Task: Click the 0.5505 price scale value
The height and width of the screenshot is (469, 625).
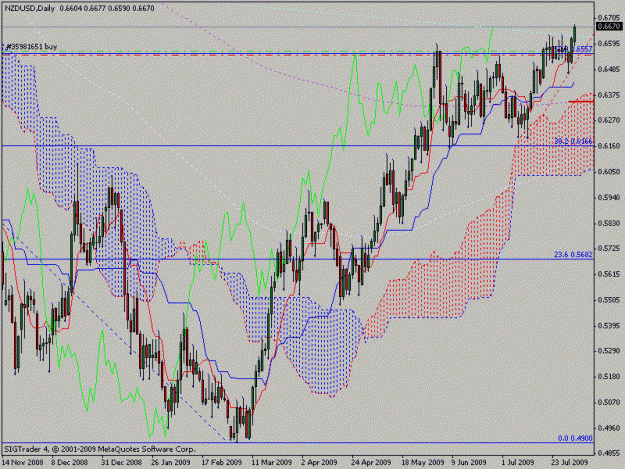Action: [x=610, y=300]
